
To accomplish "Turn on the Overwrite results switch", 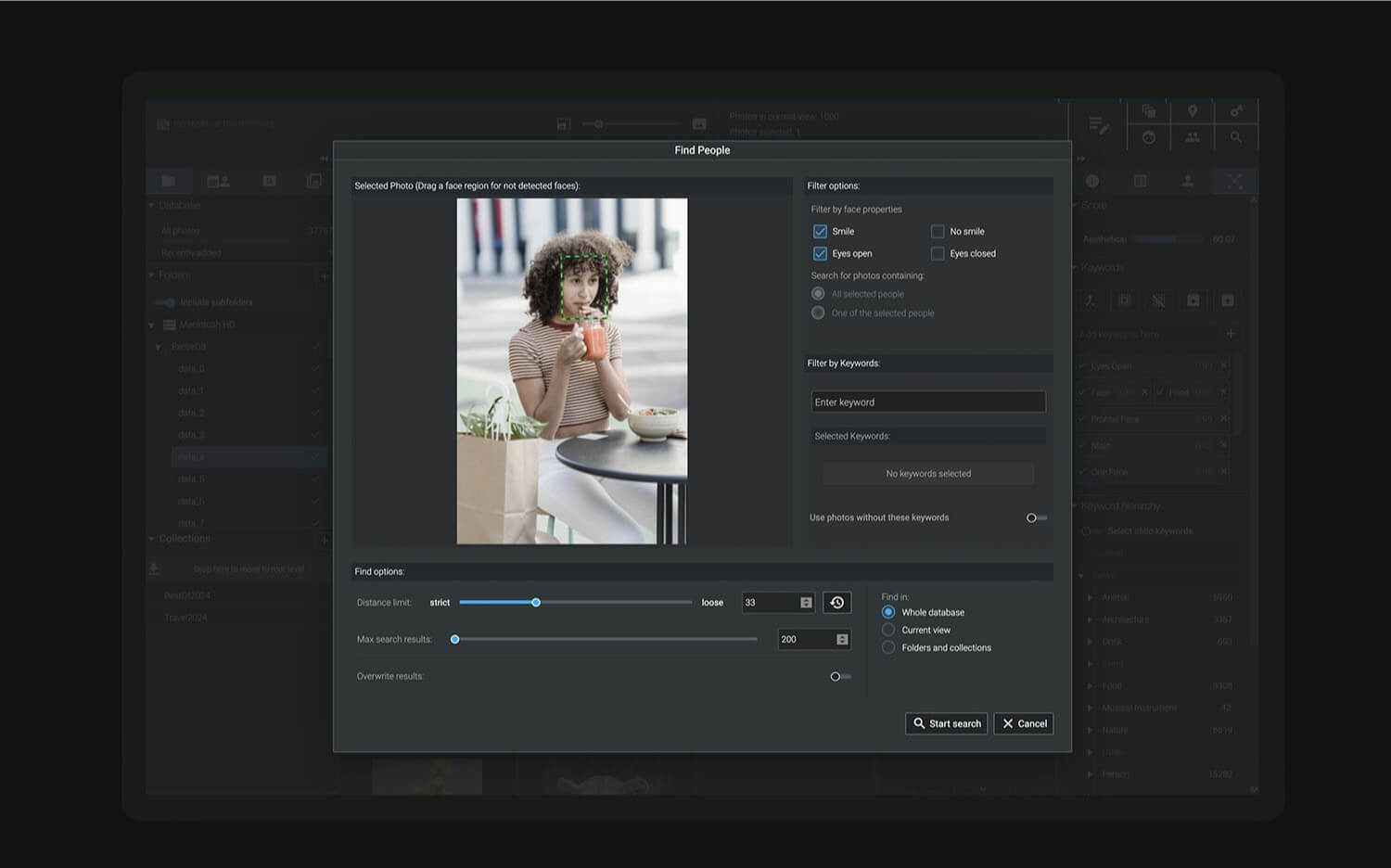I will click(840, 677).
